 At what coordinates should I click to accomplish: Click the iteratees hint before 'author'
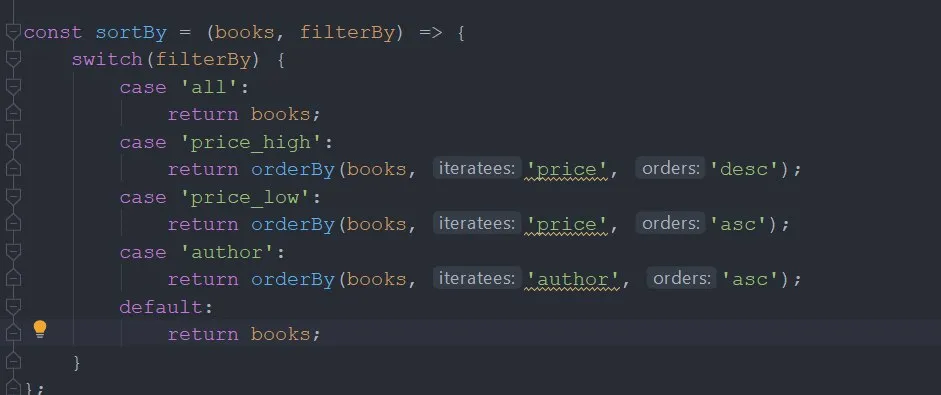(477, 279)
